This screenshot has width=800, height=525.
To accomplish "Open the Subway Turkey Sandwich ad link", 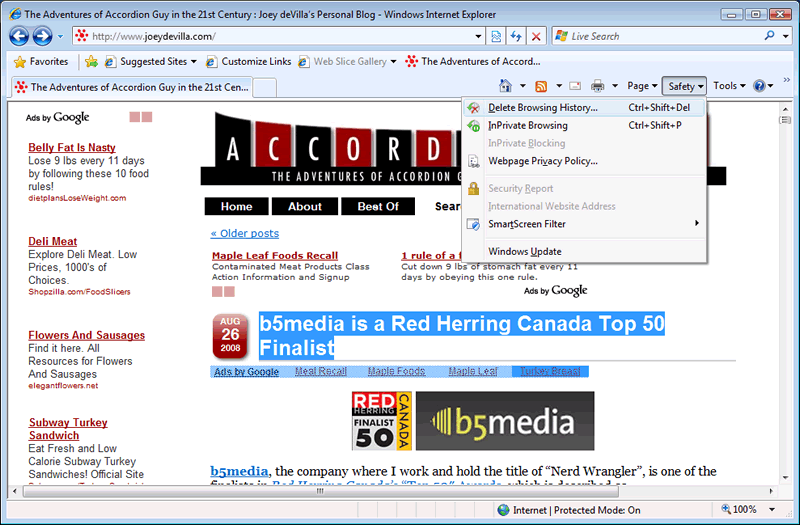I will (x=68, y=429).
